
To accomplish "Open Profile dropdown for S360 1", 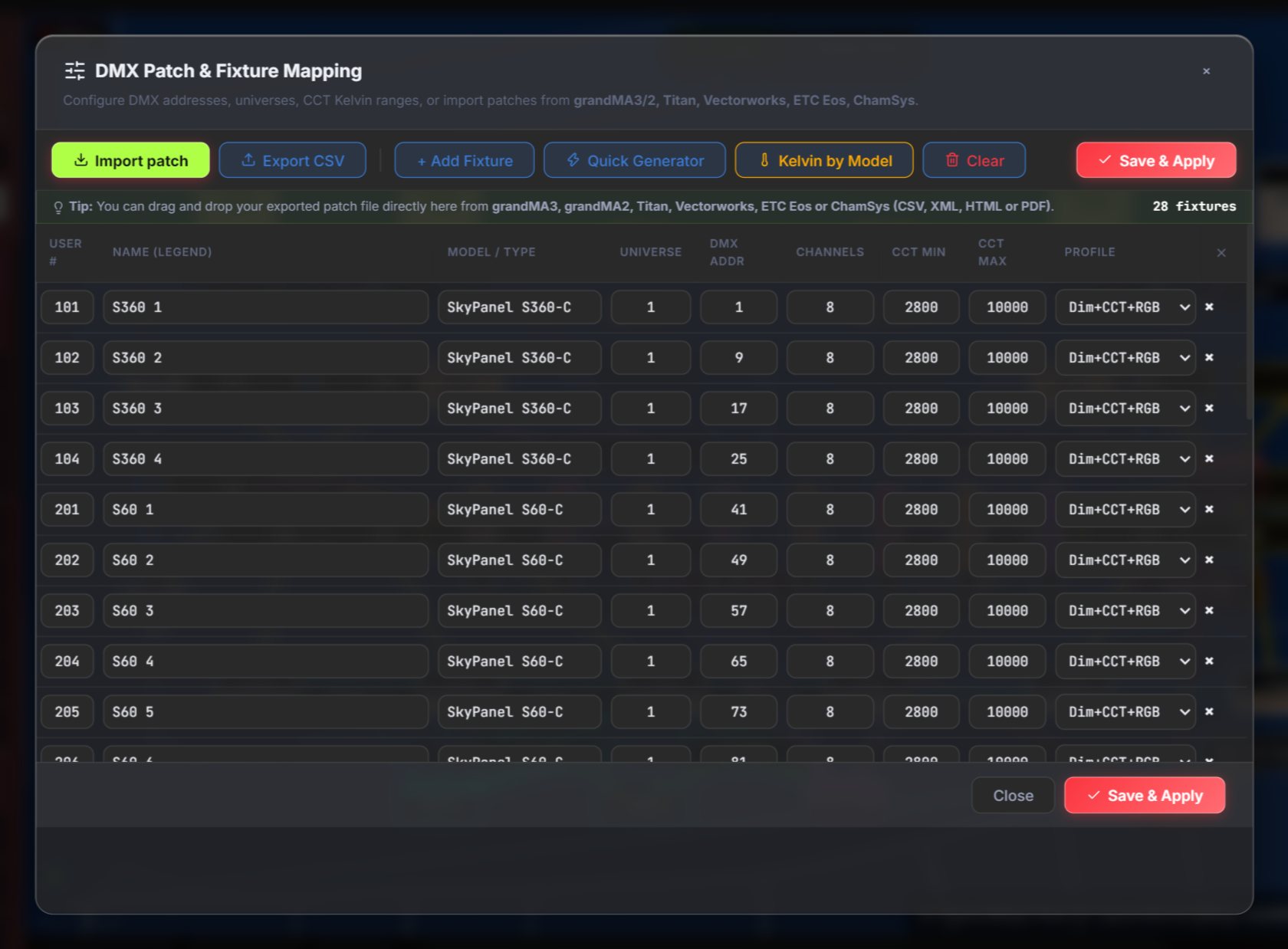I will [x=1125, y=307].
